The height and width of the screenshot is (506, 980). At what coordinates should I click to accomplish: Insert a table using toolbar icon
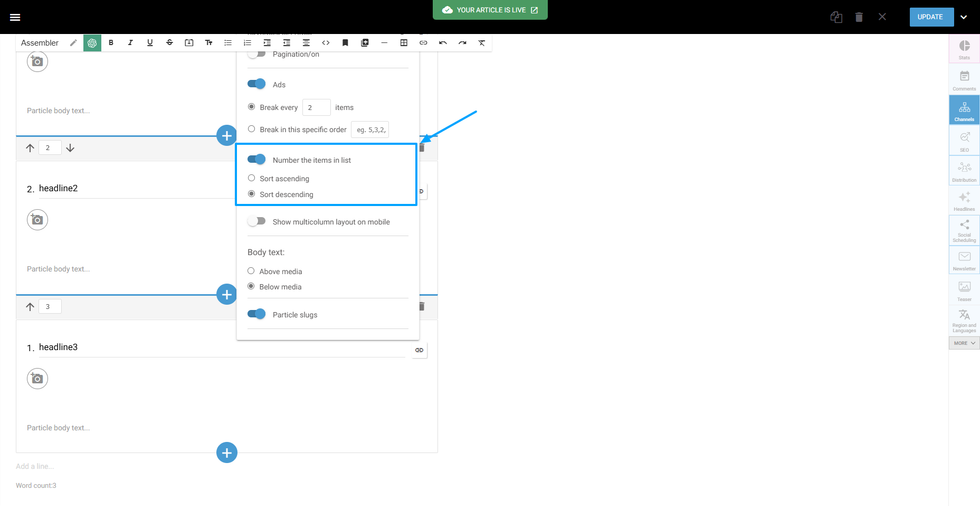[404, 43]
